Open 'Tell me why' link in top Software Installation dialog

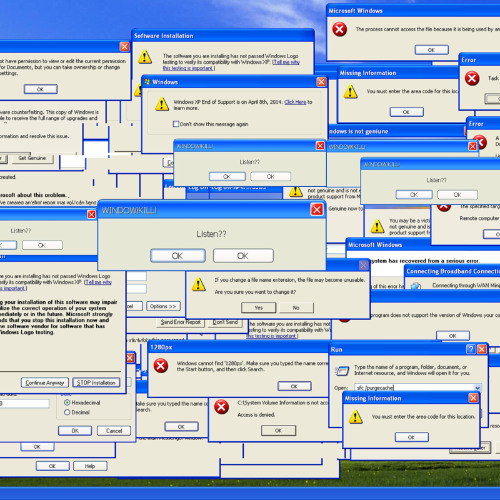(286, 62)
